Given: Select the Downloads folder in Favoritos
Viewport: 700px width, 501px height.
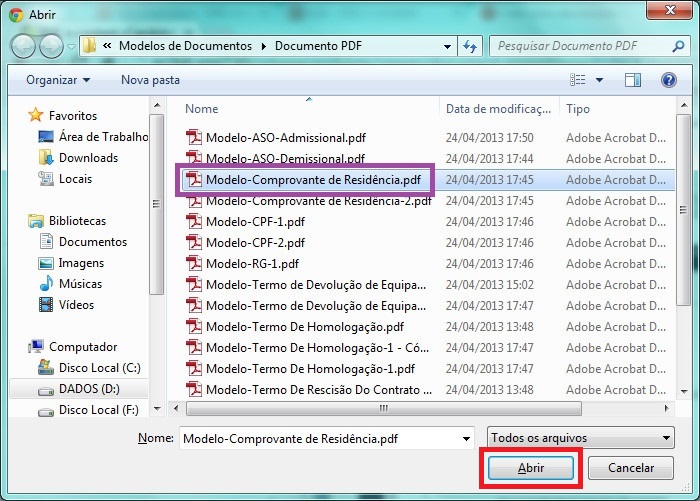Looking at the screenshot, I should [x=88, y=158].
